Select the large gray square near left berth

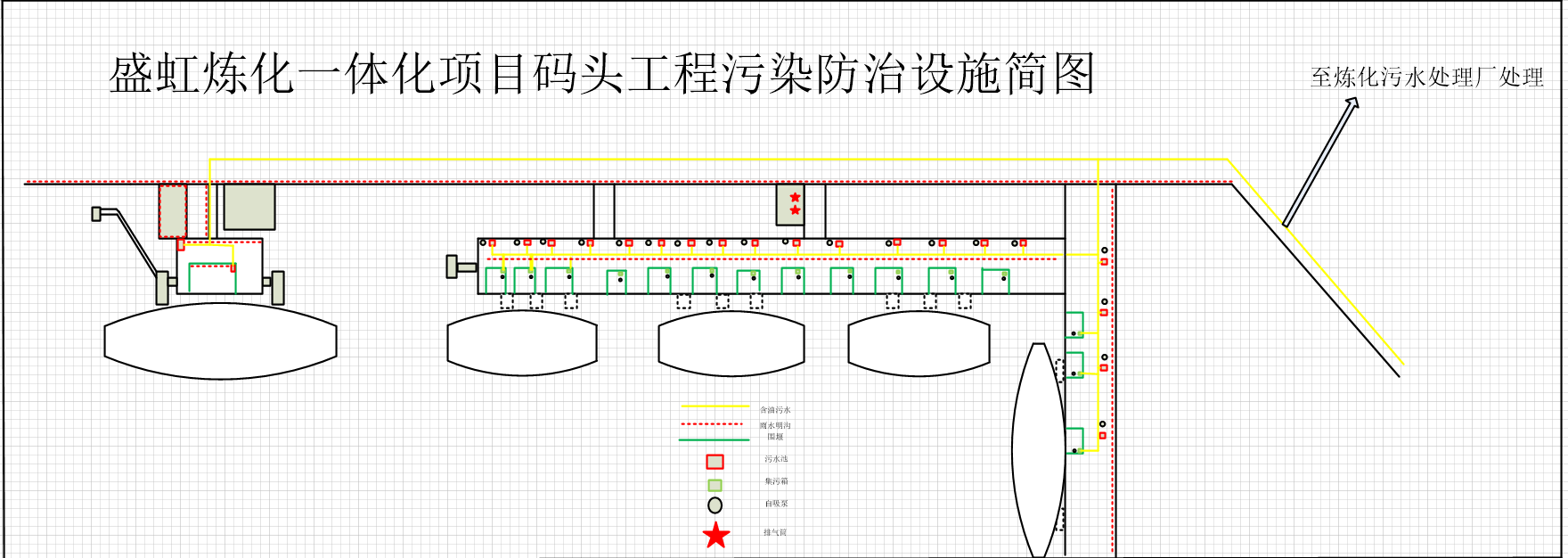click(x=249, y=207)
